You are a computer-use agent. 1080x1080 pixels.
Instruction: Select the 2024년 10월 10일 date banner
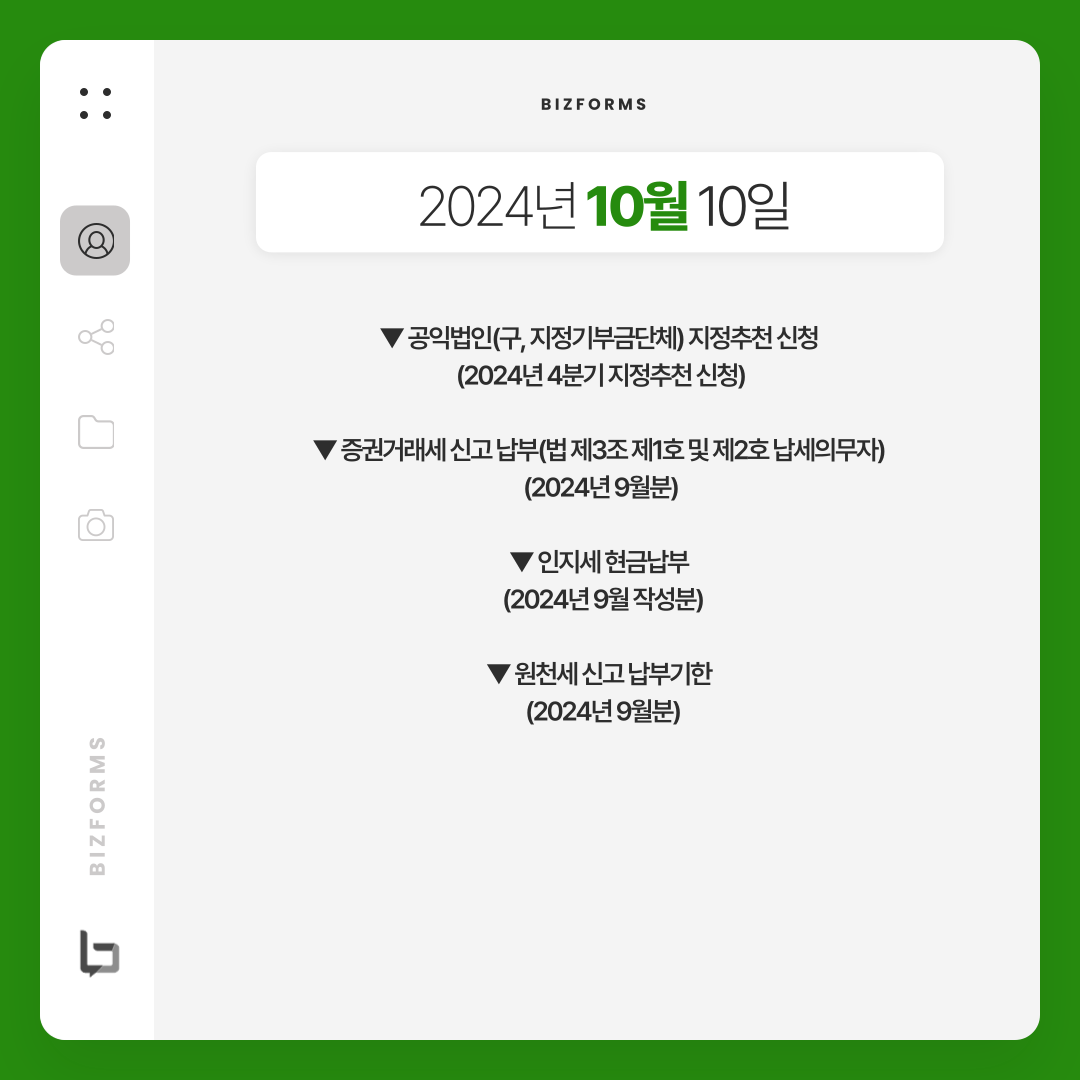pos(599,202)
